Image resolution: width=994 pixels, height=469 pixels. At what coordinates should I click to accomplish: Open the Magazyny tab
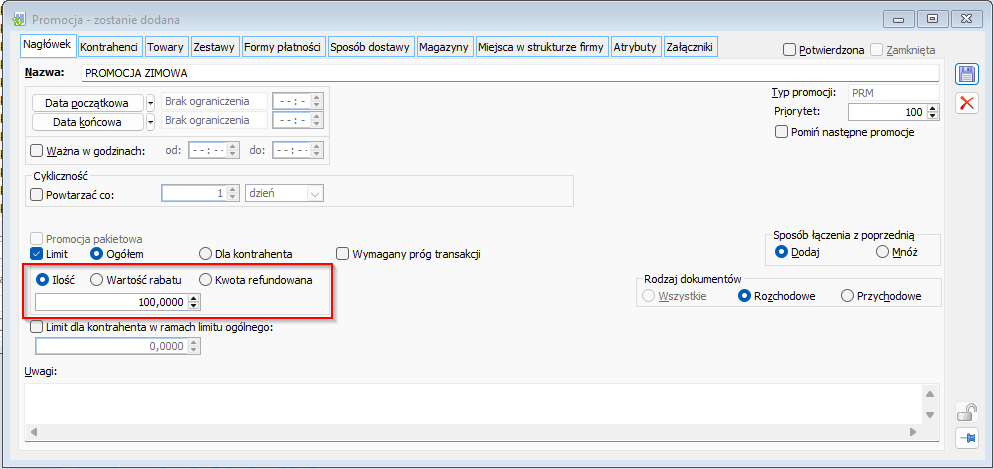coord(444,47)
